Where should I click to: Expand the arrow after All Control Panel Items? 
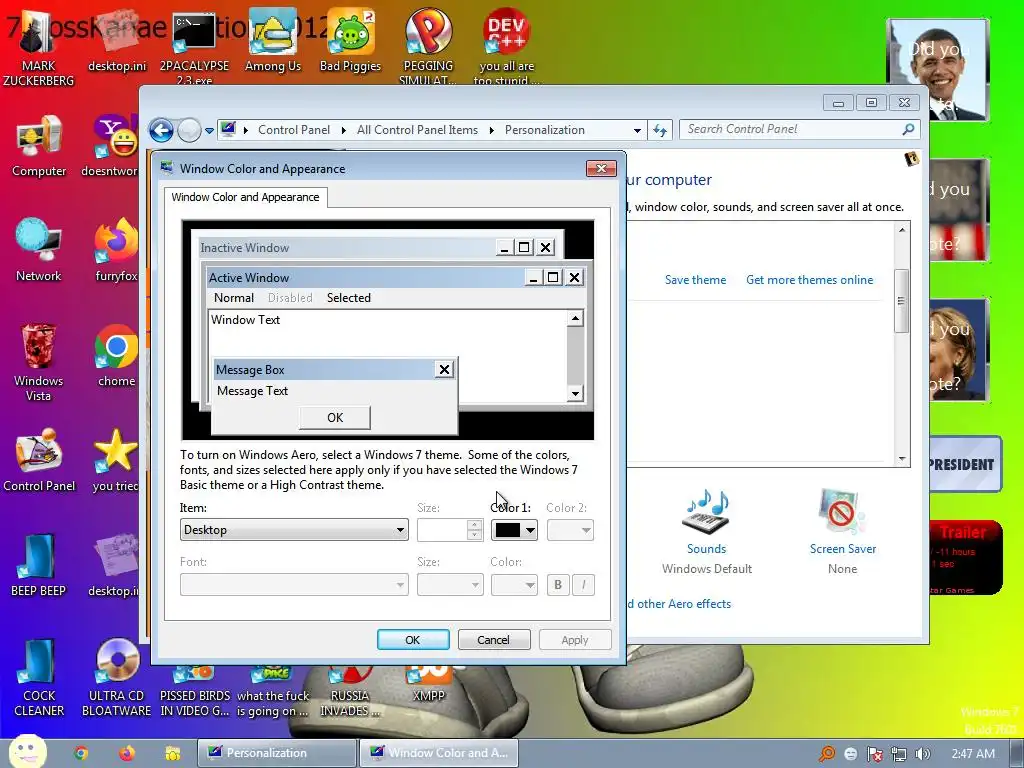pos(492,130)
